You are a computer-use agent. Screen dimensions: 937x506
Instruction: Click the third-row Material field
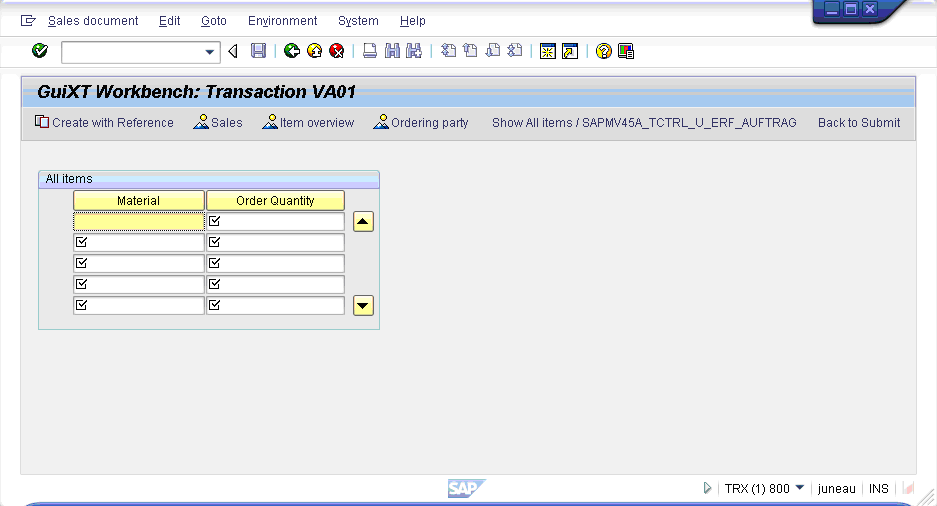click(139, 263)
